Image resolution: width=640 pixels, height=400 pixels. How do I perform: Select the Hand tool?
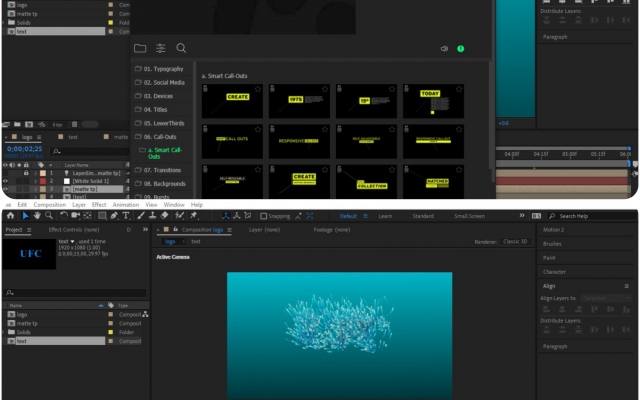tap(37, 216)
